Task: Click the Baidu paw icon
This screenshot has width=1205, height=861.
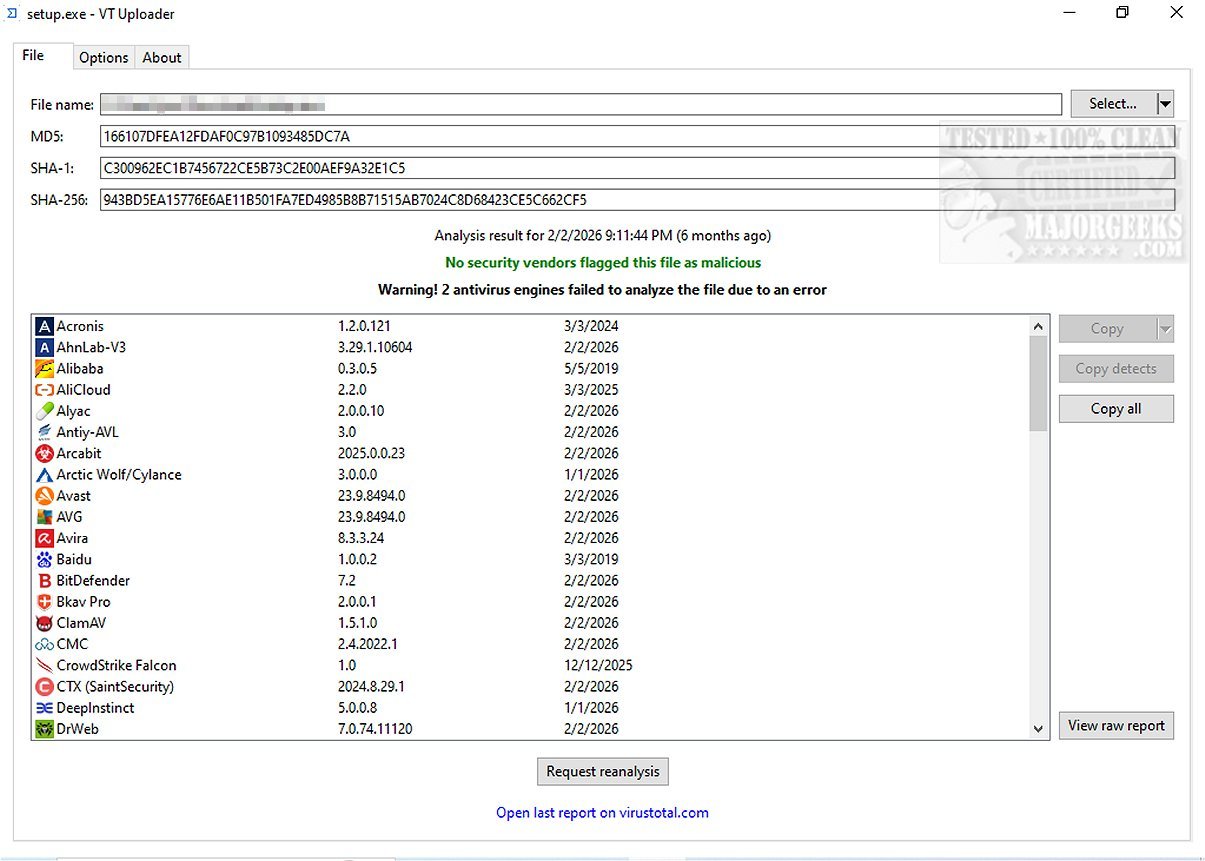Action: [x=44, y=559]
